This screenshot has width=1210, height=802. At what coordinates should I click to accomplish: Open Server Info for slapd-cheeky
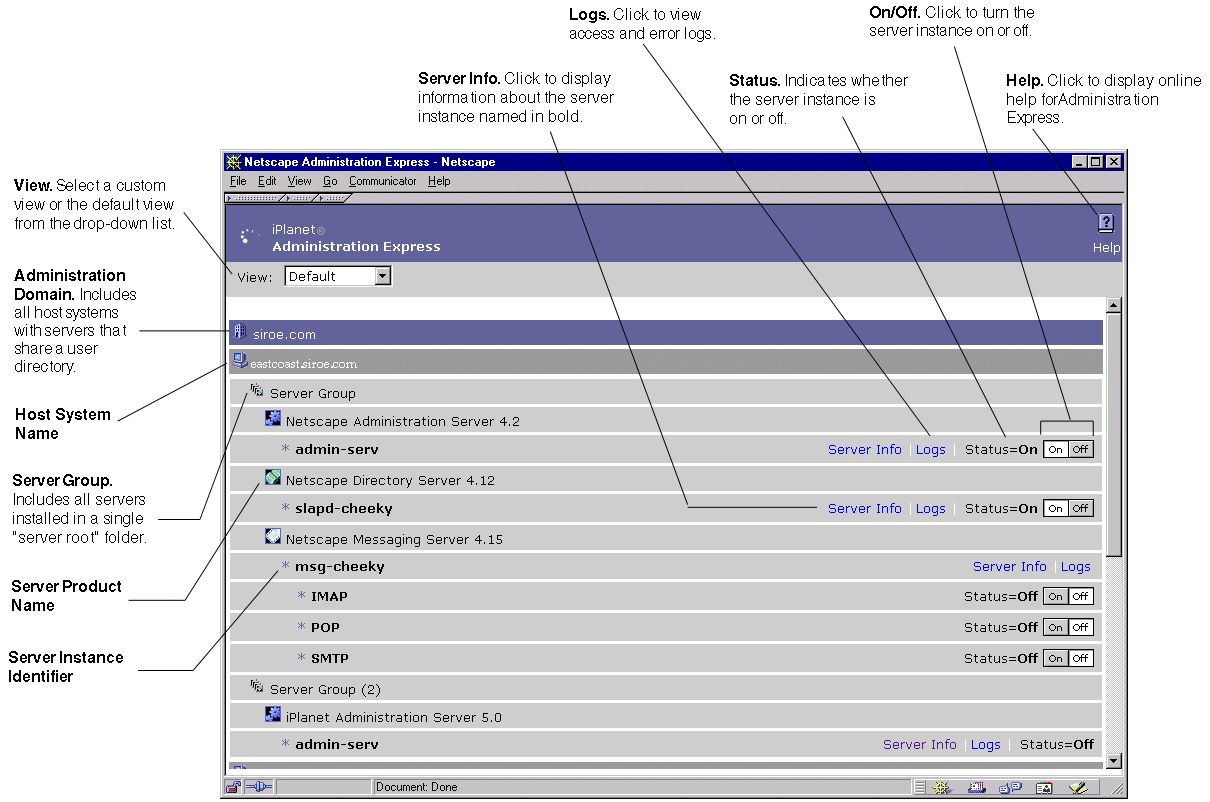865,509
